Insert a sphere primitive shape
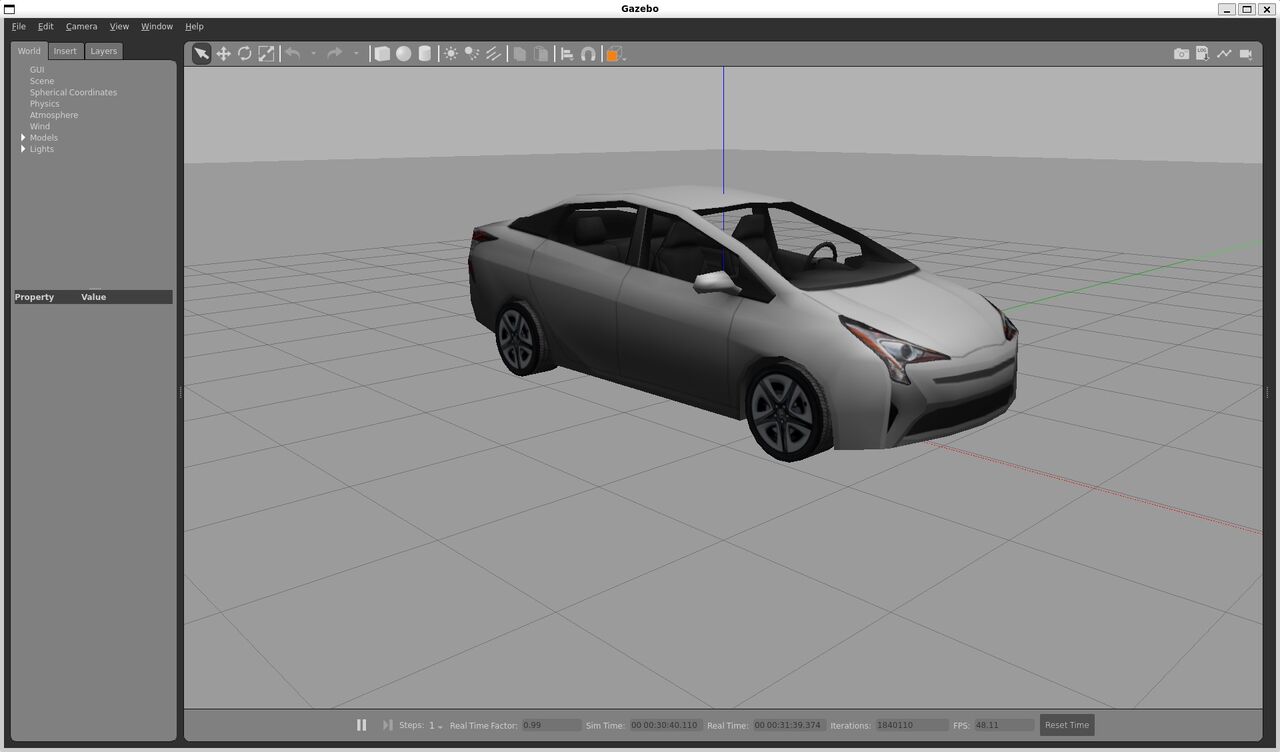Screen dimensions: 1280x752 pyautogui.click(x=403, y=54)
